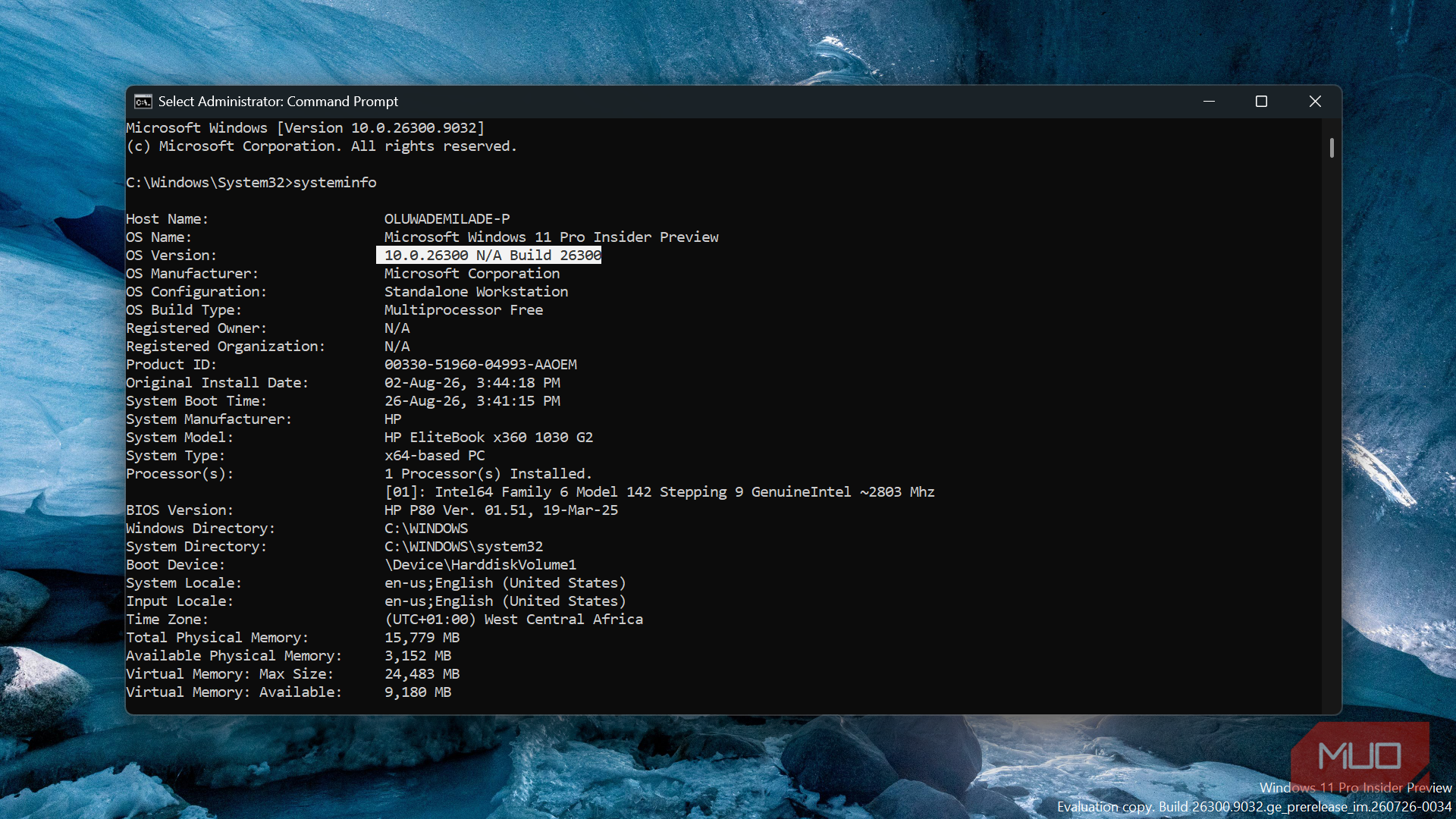Click the System Manufacturer value 'HP'
This screenshot has width=1456, height=819.
[393, 419]
